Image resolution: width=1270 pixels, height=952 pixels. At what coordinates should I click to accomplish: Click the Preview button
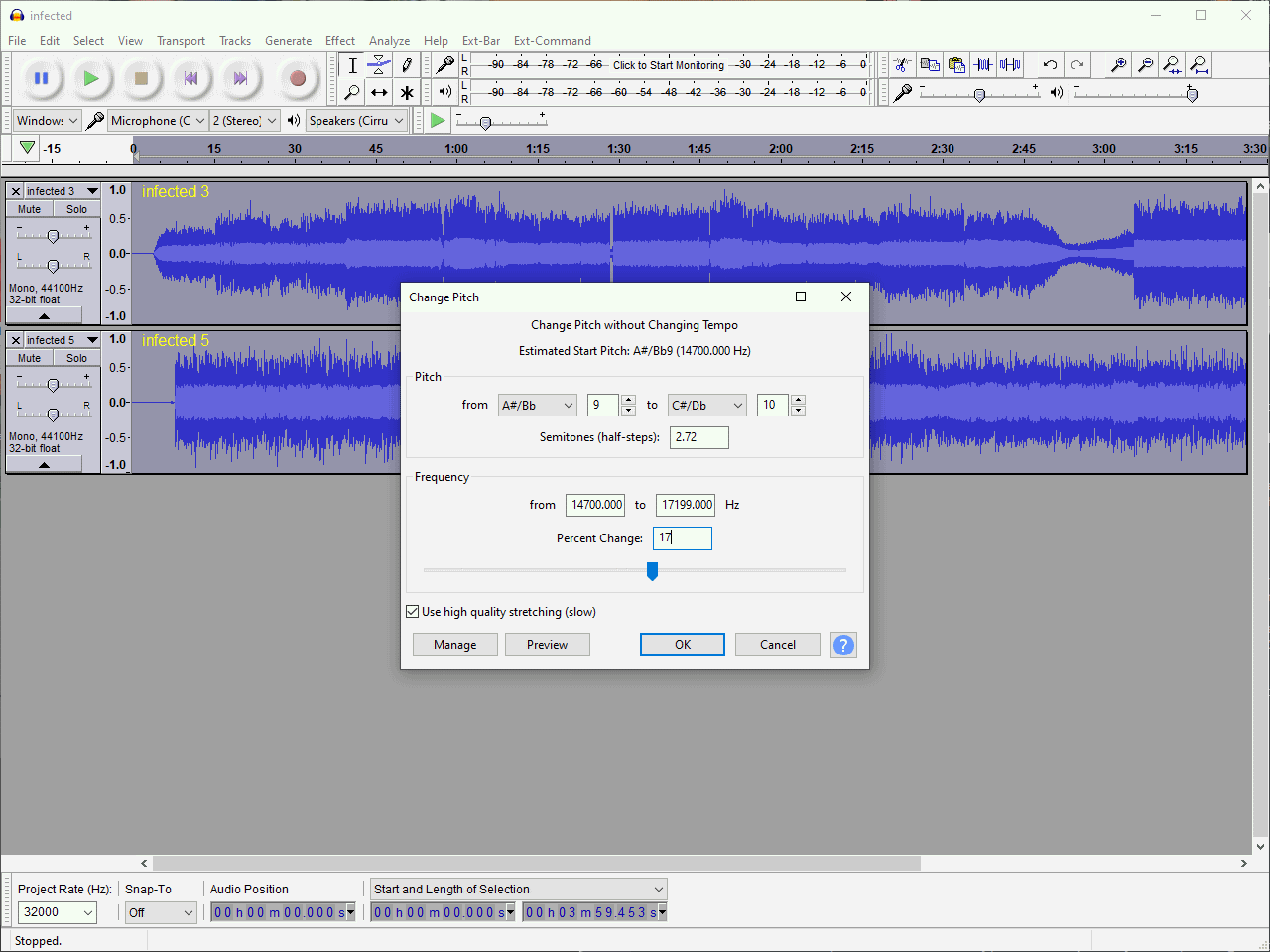pos(547,645)
